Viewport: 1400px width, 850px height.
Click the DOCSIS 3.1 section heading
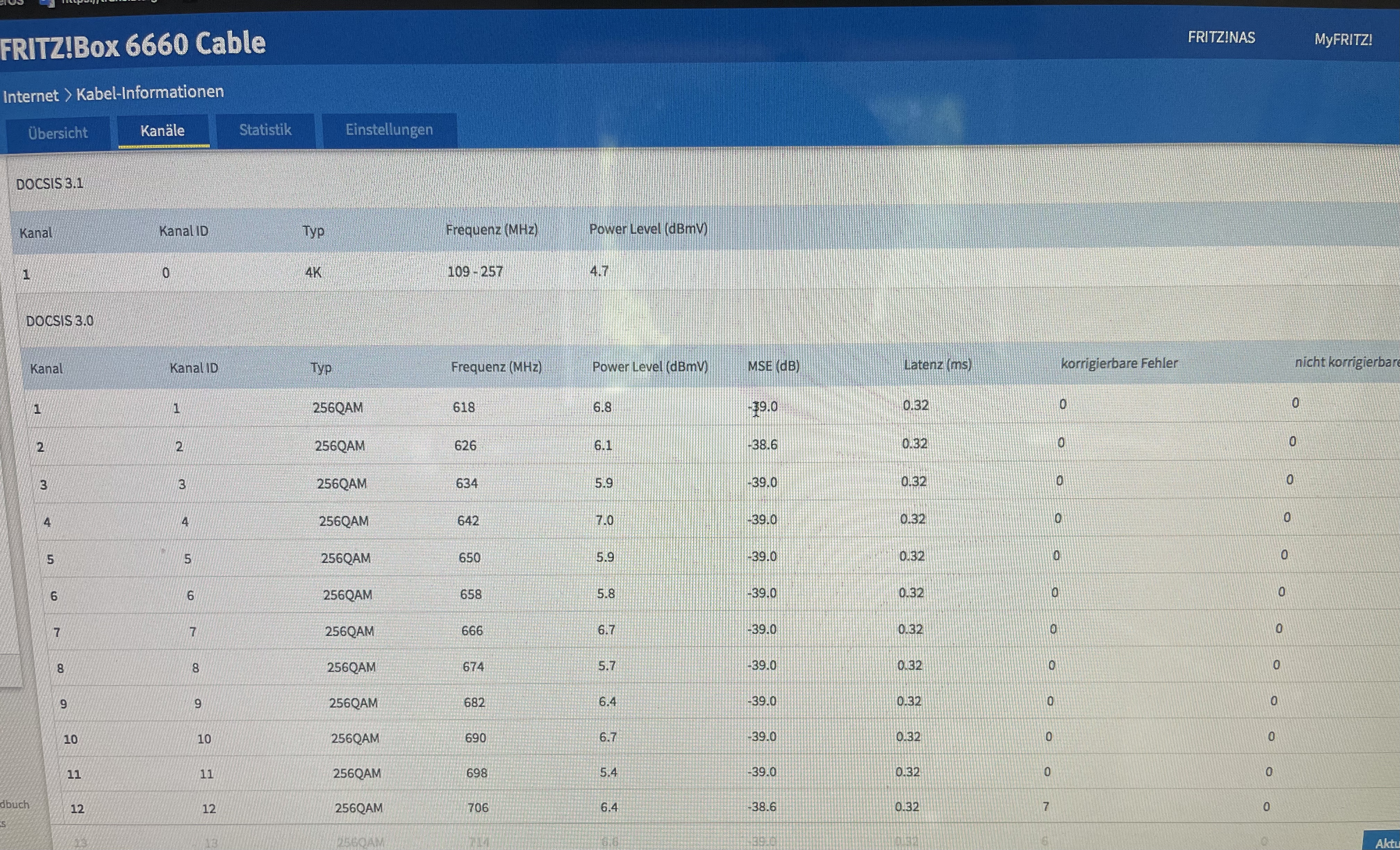(49, 183)
